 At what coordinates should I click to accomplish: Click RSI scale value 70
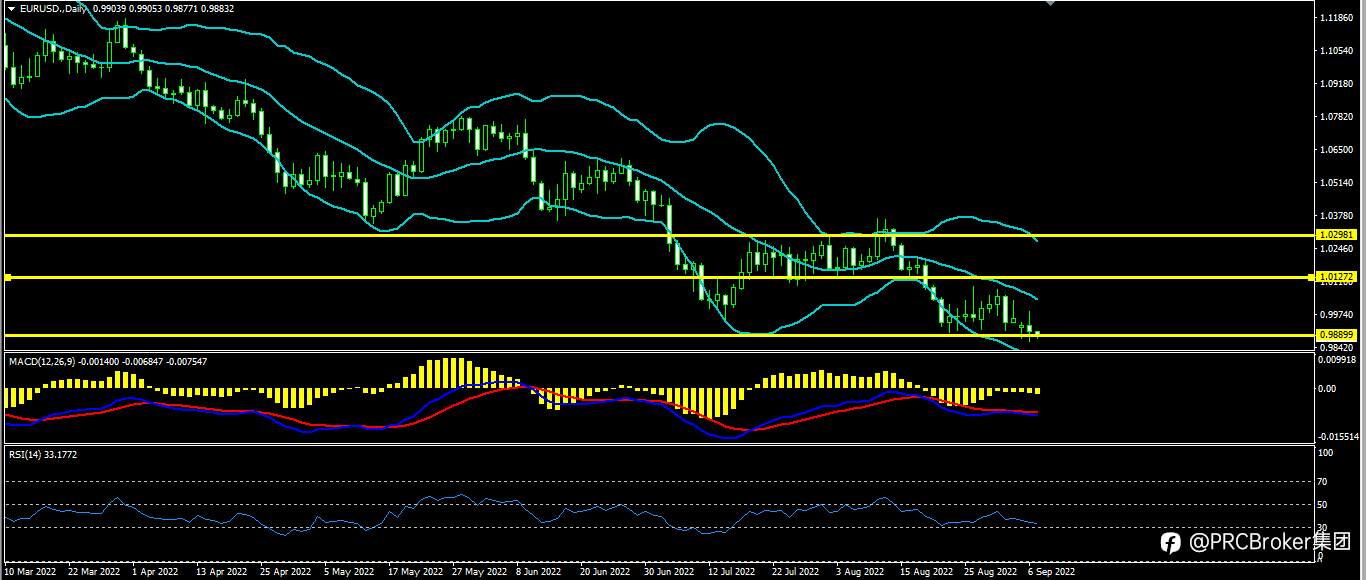pyautogui.click(x=1324, y=481)
